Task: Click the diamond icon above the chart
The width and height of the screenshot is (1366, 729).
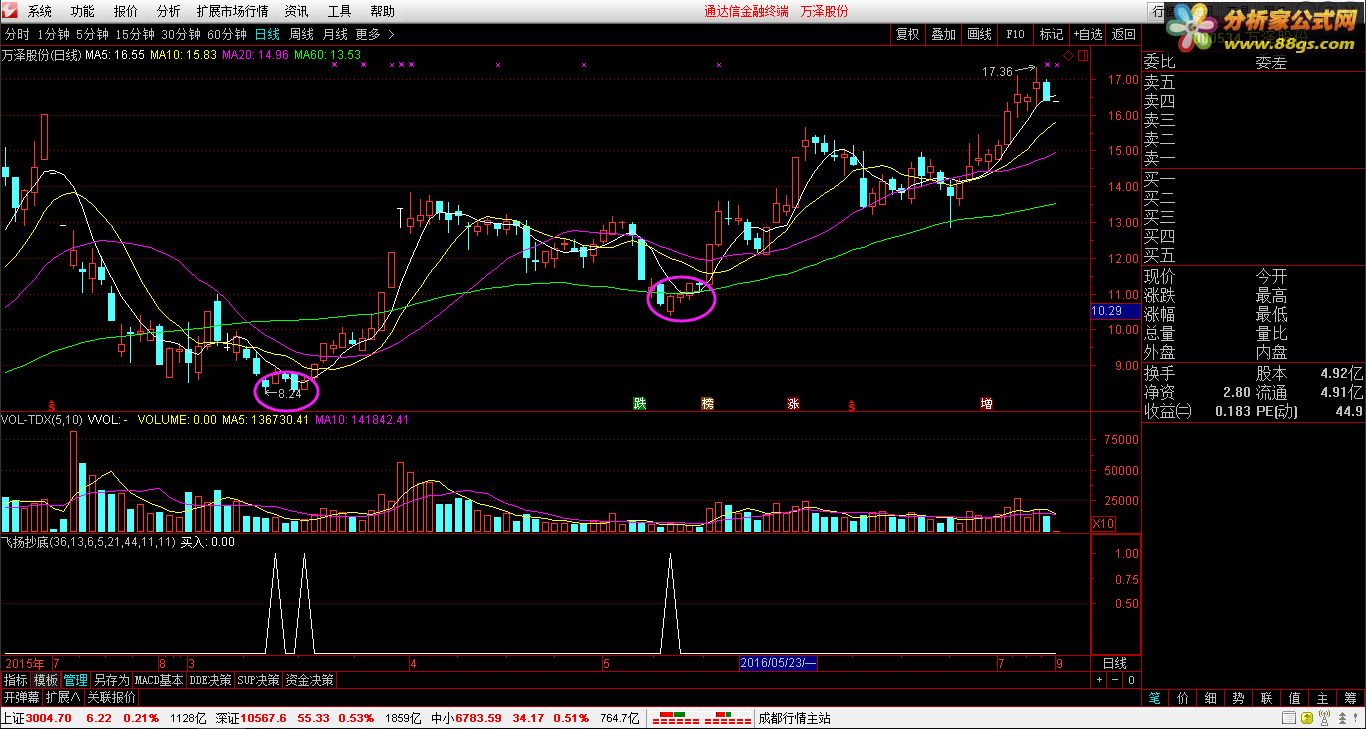Action: [1068, 55]
